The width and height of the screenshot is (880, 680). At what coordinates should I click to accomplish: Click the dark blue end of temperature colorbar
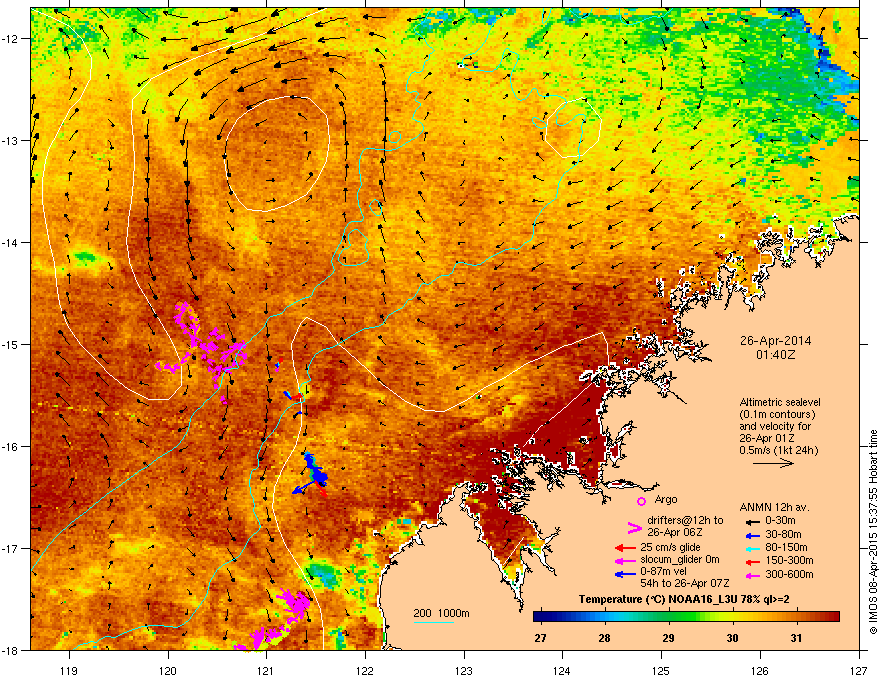[x=540, y=617]
